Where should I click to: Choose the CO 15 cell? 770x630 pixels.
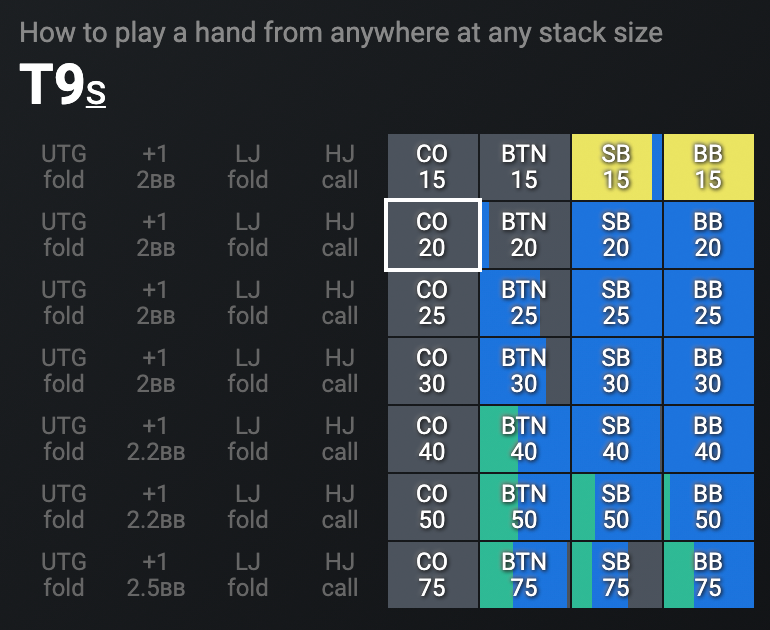pos(432,167)
